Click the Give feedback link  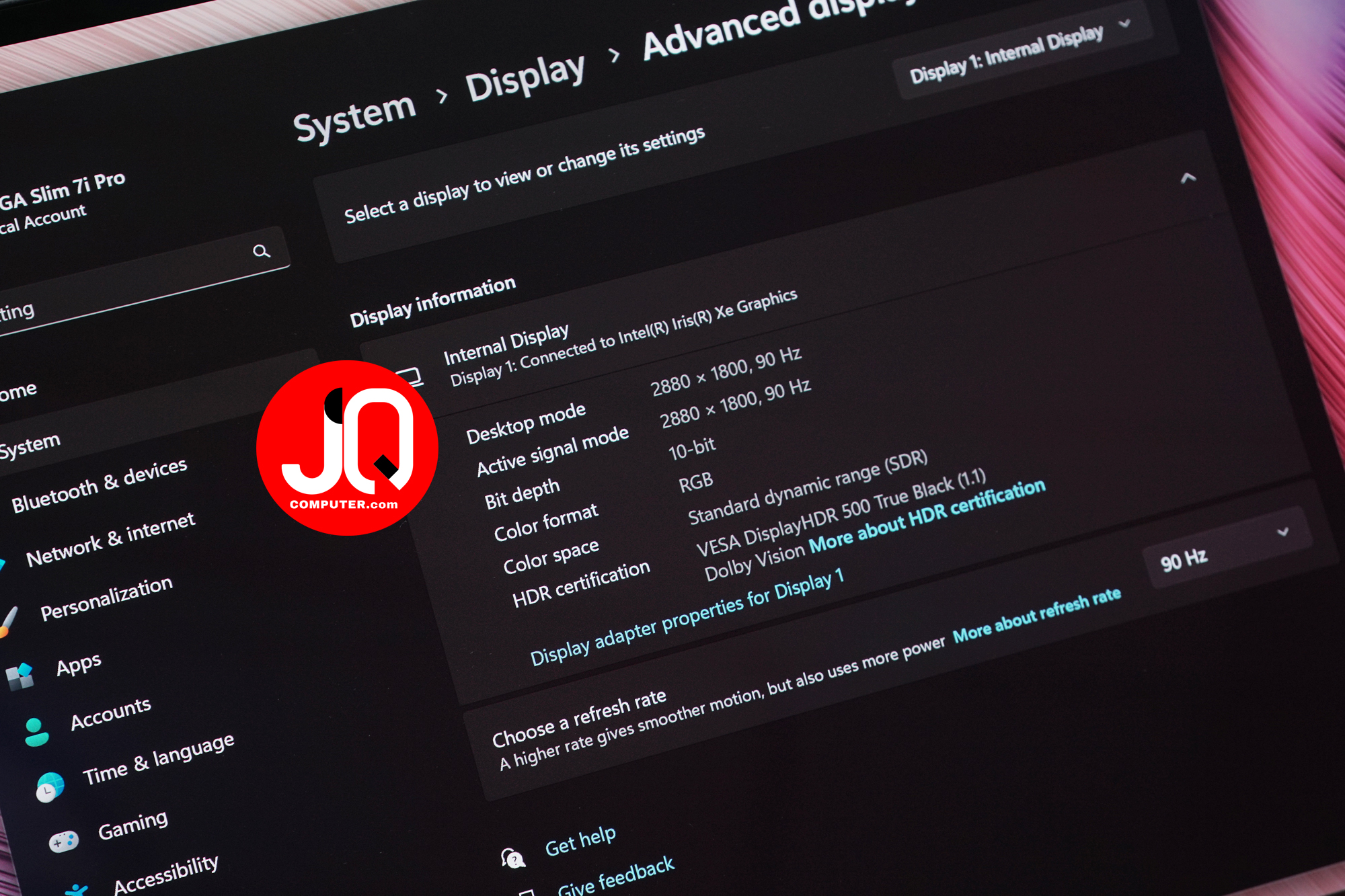pyautogui.click(x=616, y=876)
